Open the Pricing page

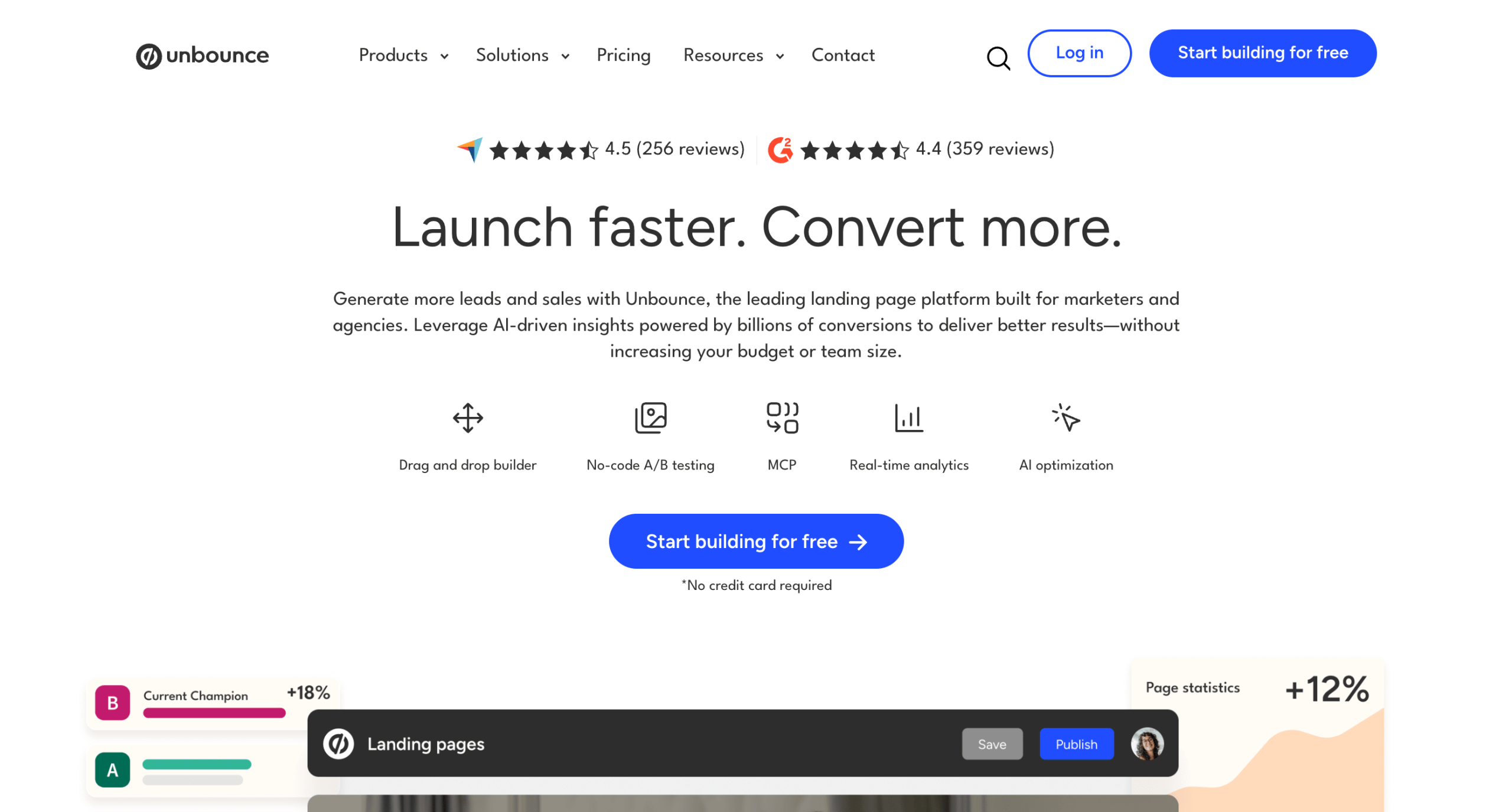623,55
